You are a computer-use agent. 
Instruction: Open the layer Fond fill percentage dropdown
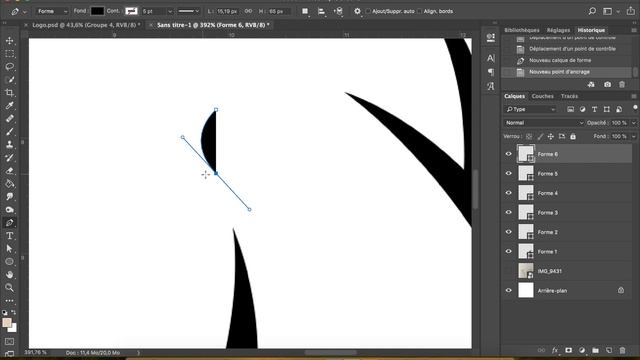tap(634, 136)
